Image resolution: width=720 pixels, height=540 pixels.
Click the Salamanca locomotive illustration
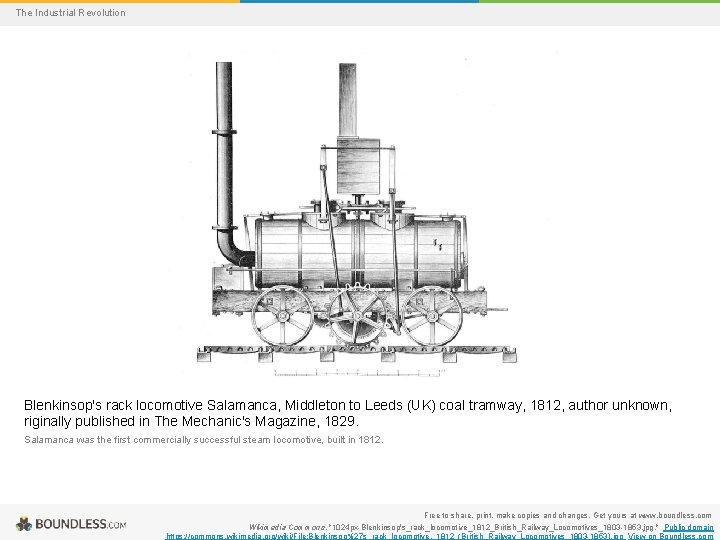pos(357,219)
